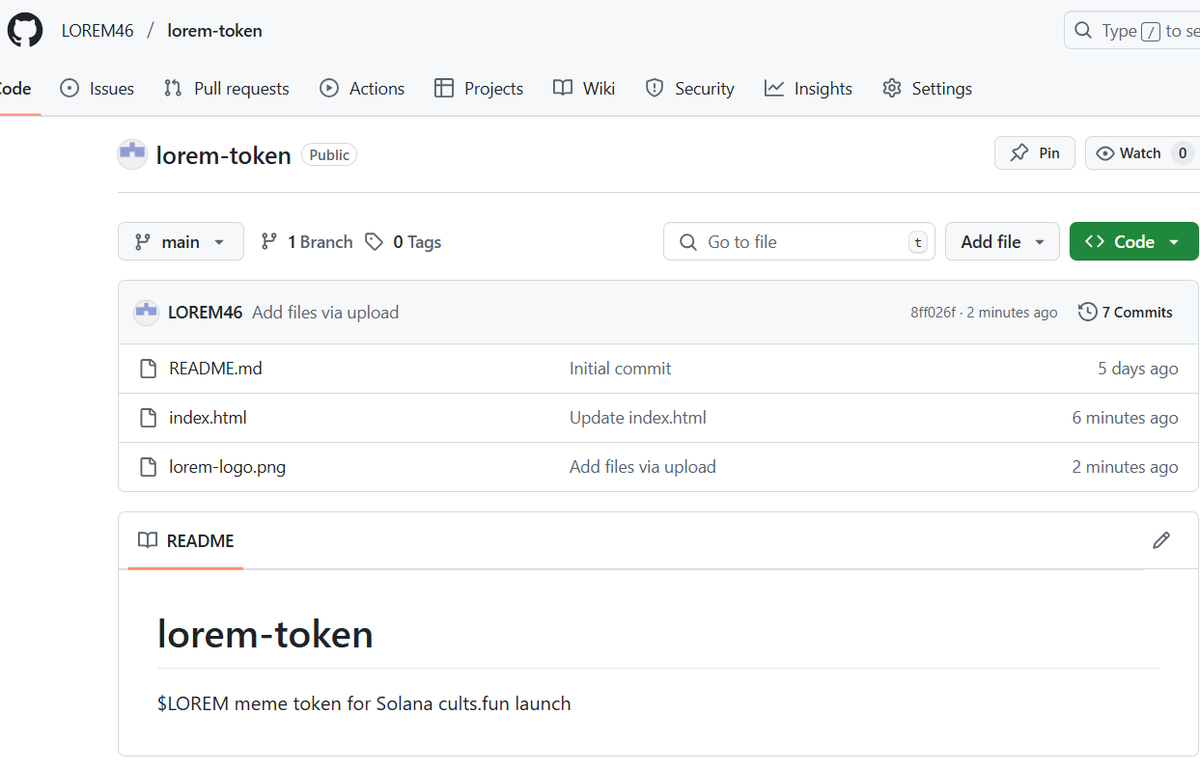The width and height of the screenshot is (1200, 769).
Task: View 7 Commits history
Action: [1126, 312]
